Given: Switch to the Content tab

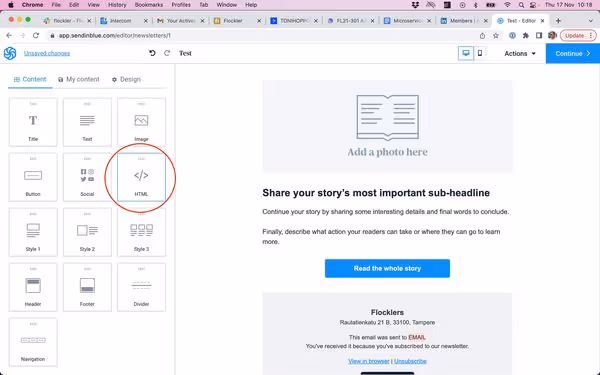Looking at the screenshot, I should [30, 79].
